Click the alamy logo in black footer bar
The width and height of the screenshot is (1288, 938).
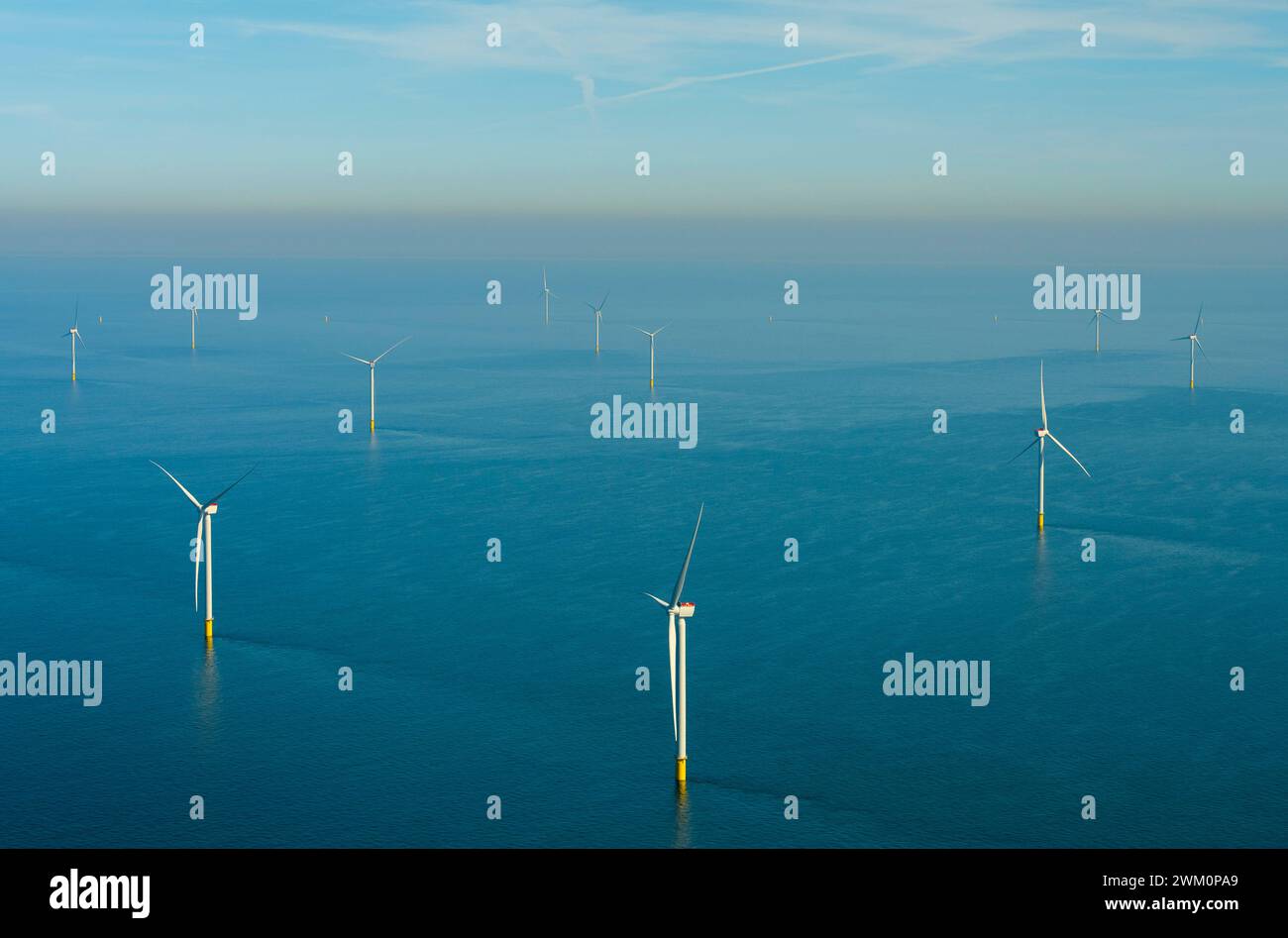(x=99, y=893)
